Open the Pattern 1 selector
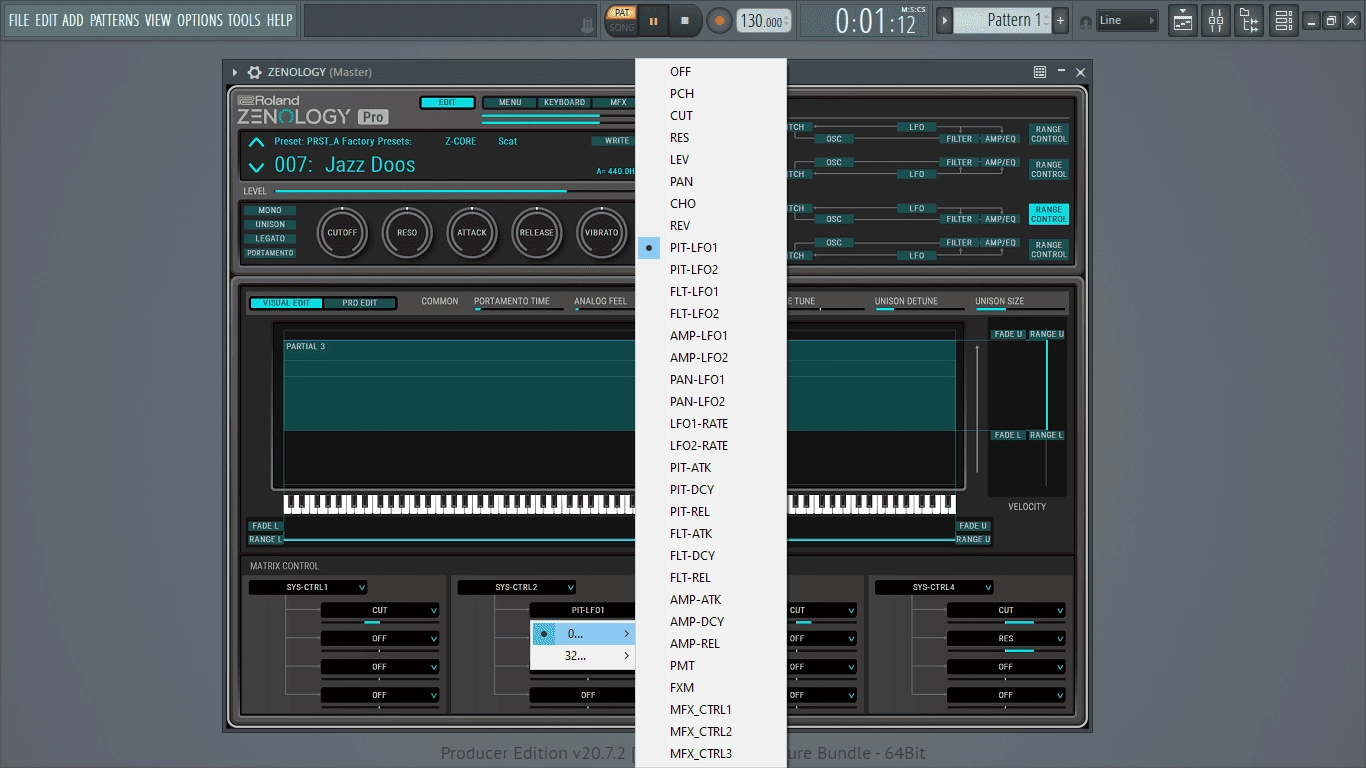Image resolution: width=1366 pixels, height=768 pixels. 1003,20
